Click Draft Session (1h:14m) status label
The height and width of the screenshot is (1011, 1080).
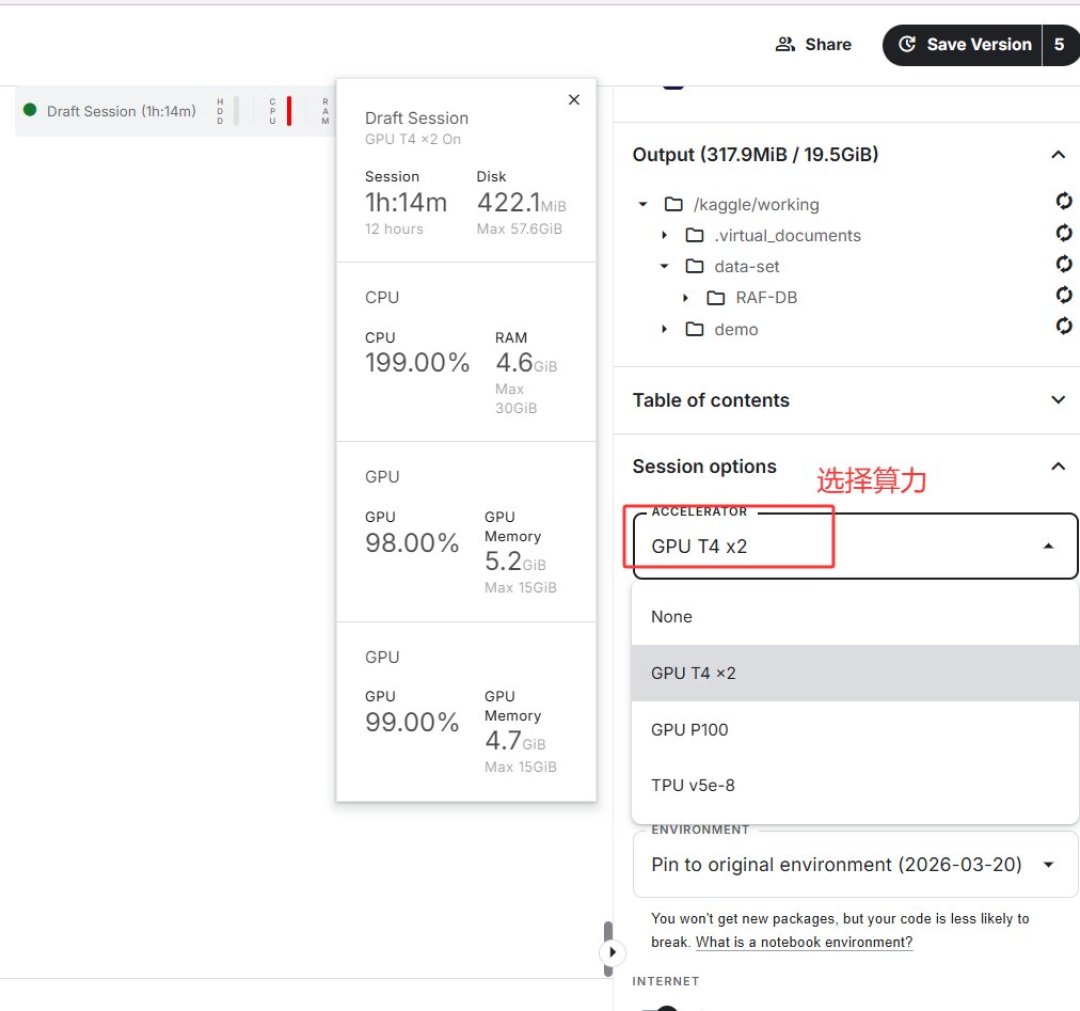121,112
